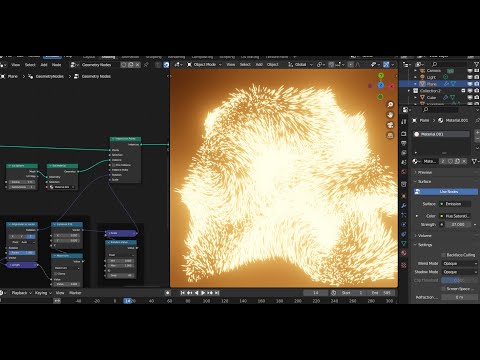Image resolution: width=480 pixels, height=360 pixels.
Task: Disable Plane render camera icon in outliner
Action: [x=476, y=84]
